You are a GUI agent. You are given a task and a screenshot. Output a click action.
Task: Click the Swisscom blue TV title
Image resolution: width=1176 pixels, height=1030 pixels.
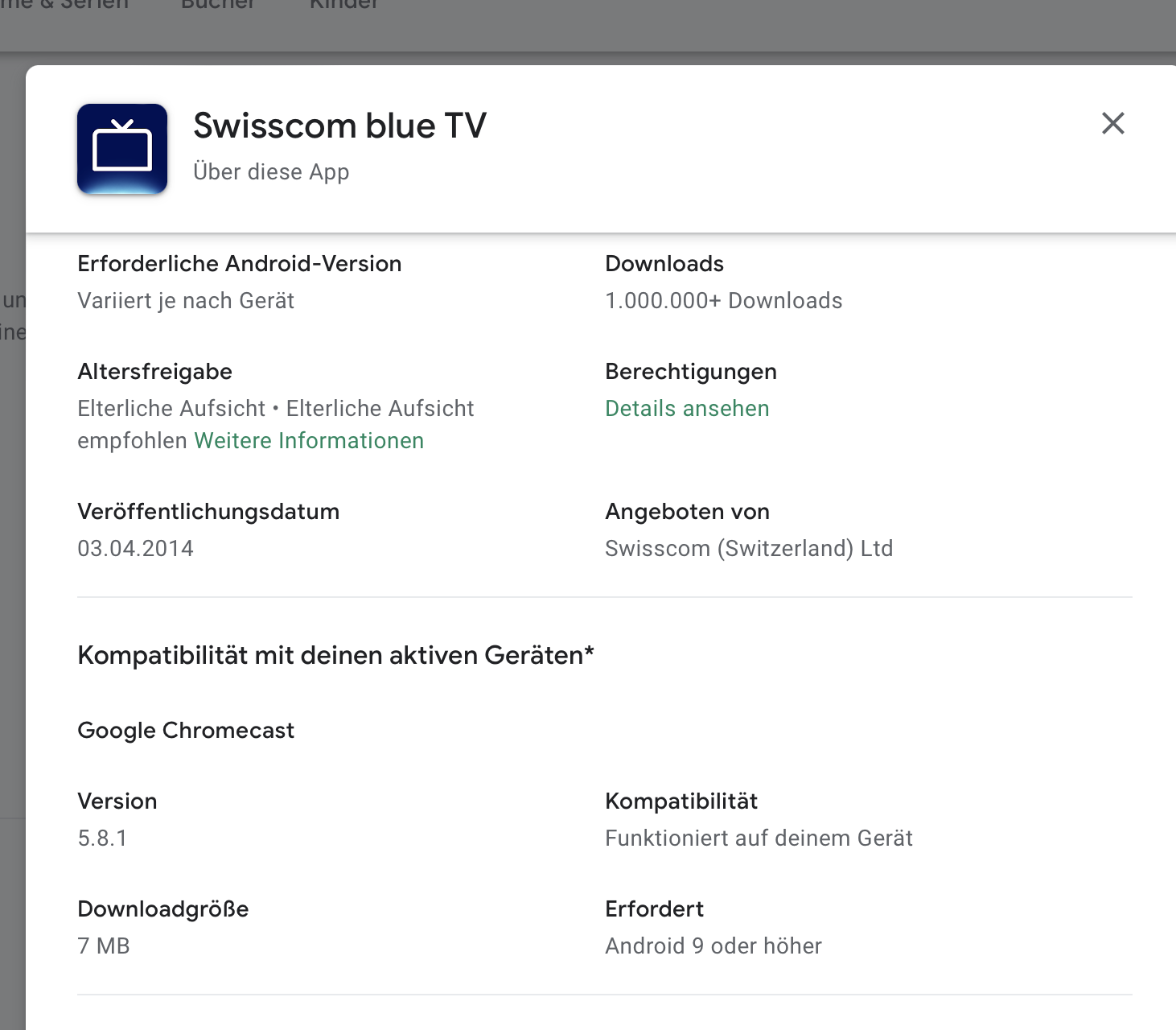click(339, 126)
